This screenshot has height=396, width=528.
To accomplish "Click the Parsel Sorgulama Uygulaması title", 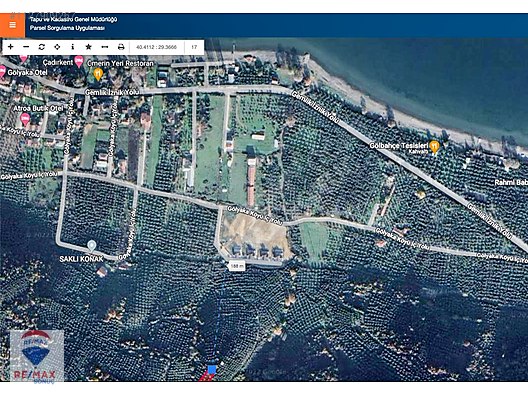I will click(x=67, y=28).
